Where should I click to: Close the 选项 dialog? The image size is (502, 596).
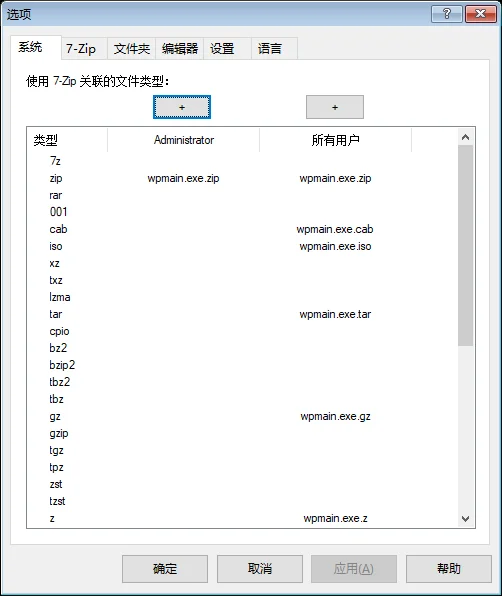481,14
